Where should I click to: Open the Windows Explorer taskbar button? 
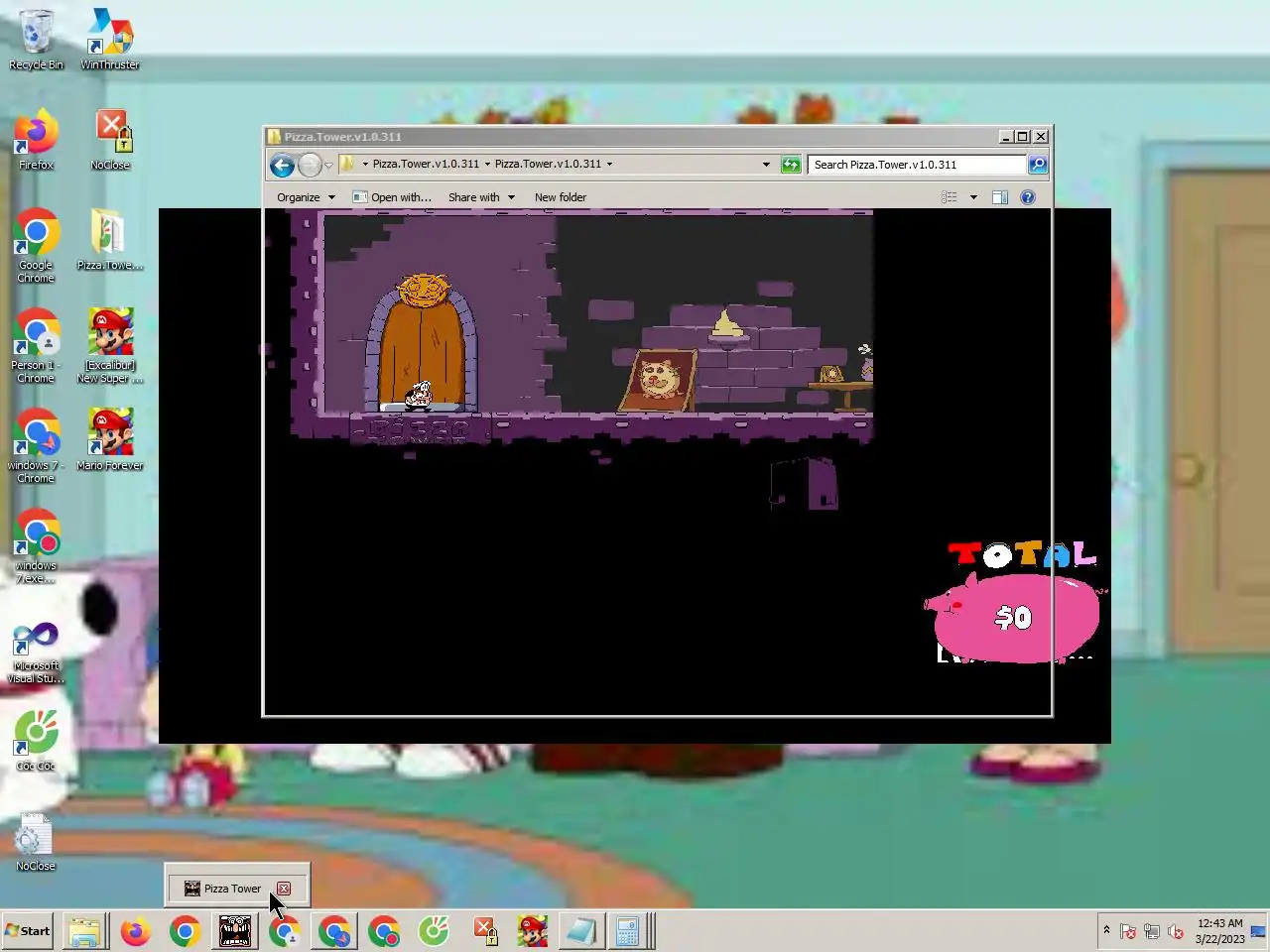pos(85,931)
